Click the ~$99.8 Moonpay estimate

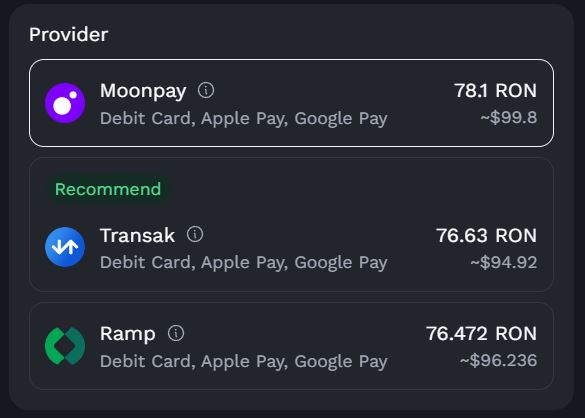[x=509, y=117]
